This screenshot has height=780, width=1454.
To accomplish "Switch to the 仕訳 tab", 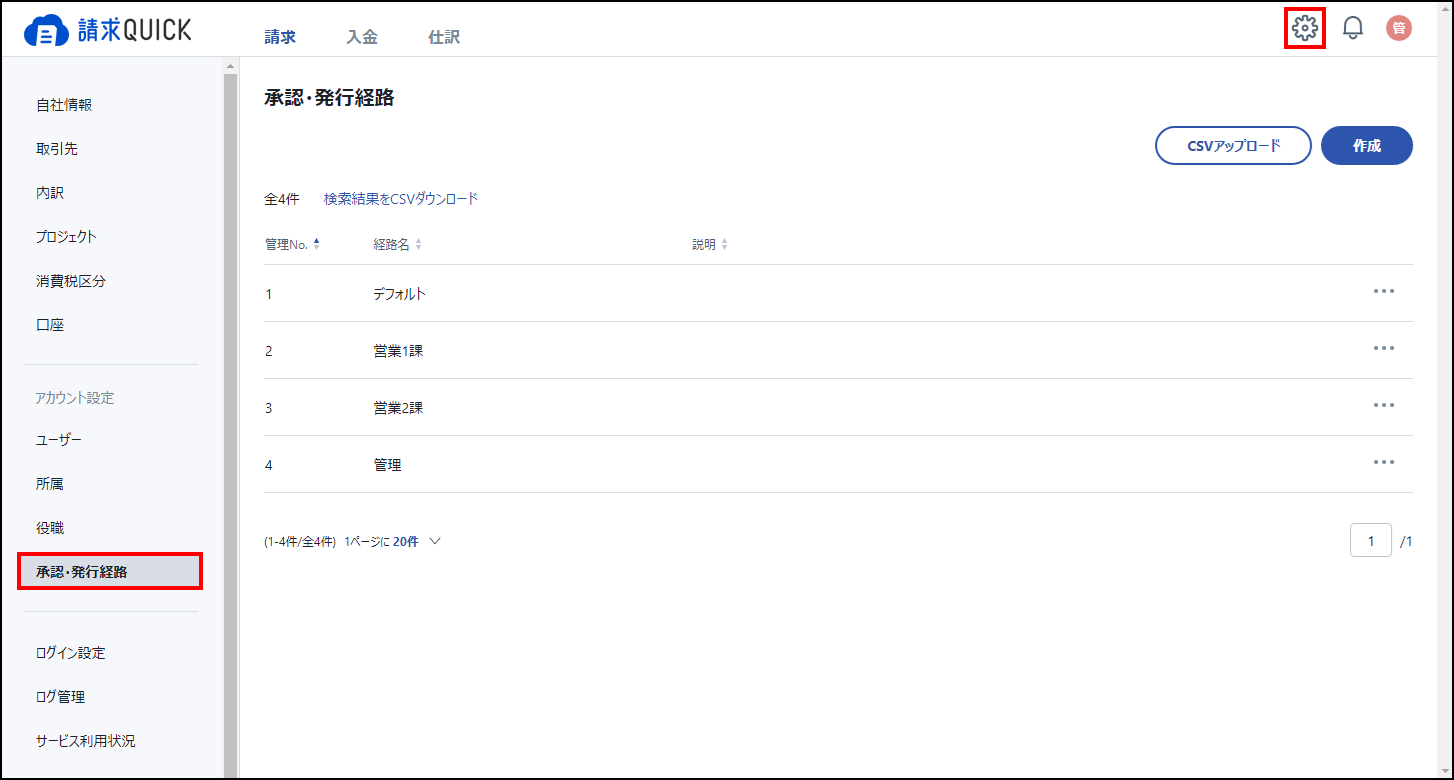I will click(x=444, y=37).
